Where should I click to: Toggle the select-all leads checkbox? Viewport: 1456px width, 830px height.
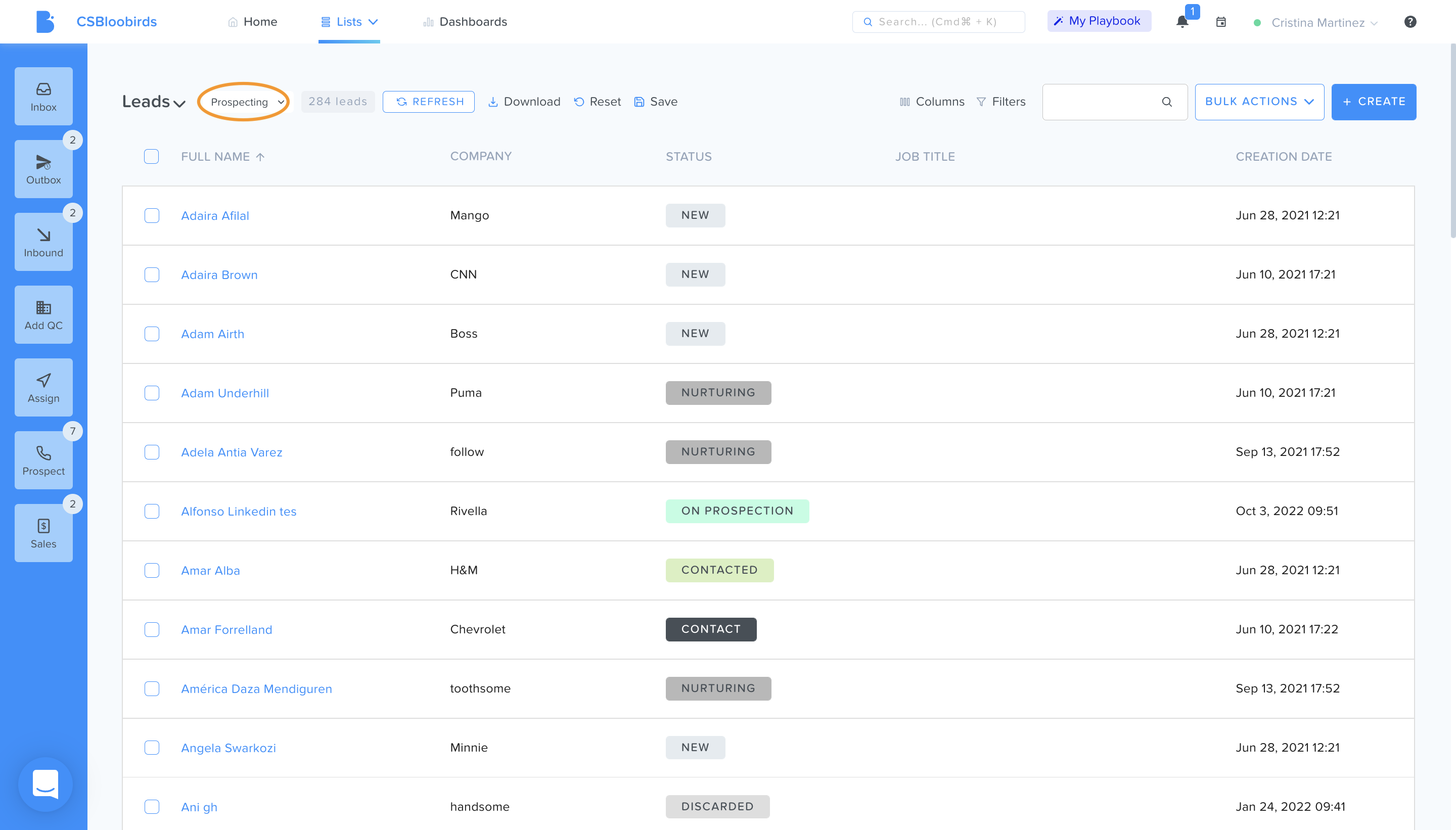tap(151, 157)
